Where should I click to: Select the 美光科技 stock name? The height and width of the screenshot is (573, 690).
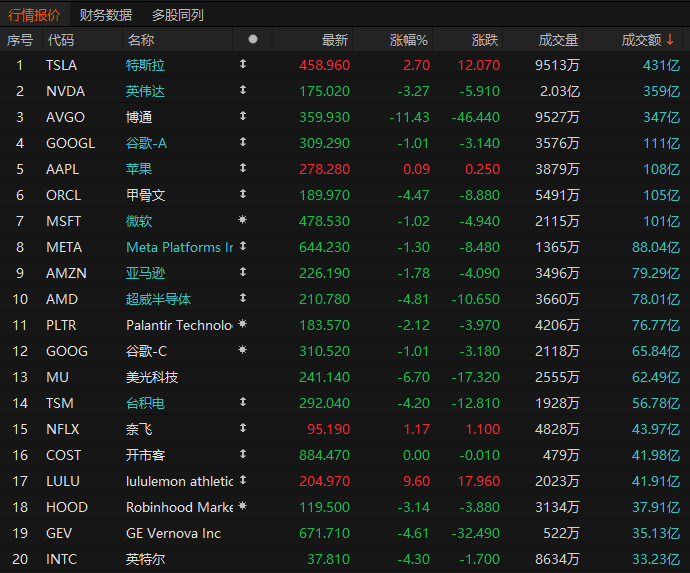152,377
